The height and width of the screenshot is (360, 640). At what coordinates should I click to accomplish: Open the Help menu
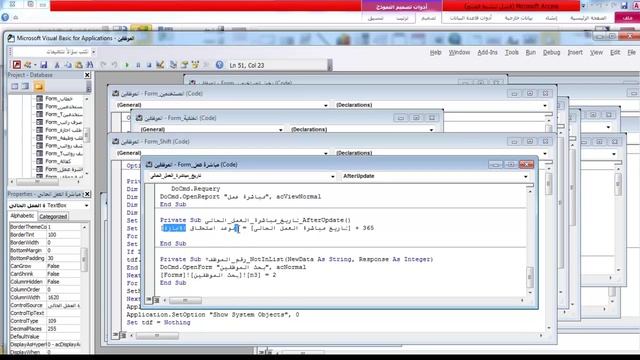[436, 52]
